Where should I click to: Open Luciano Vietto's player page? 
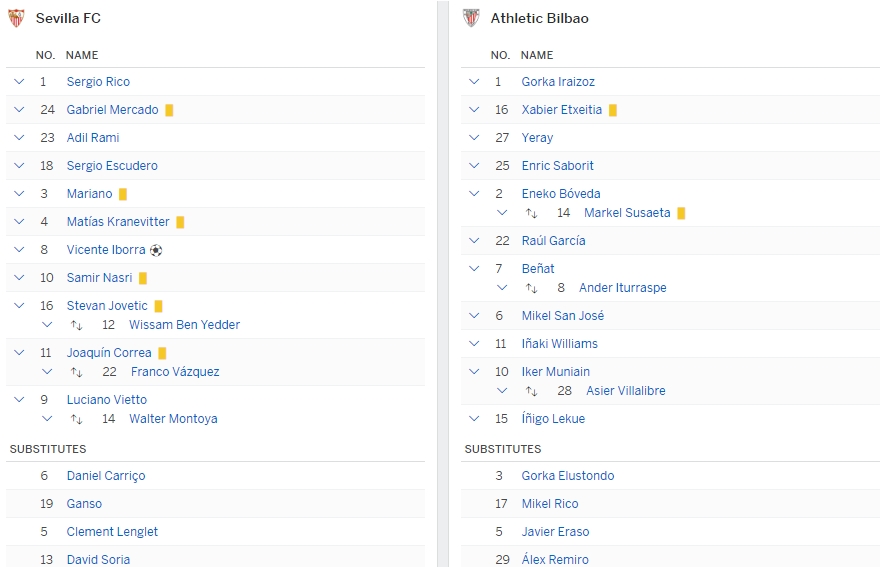click(x=106, y=400)
